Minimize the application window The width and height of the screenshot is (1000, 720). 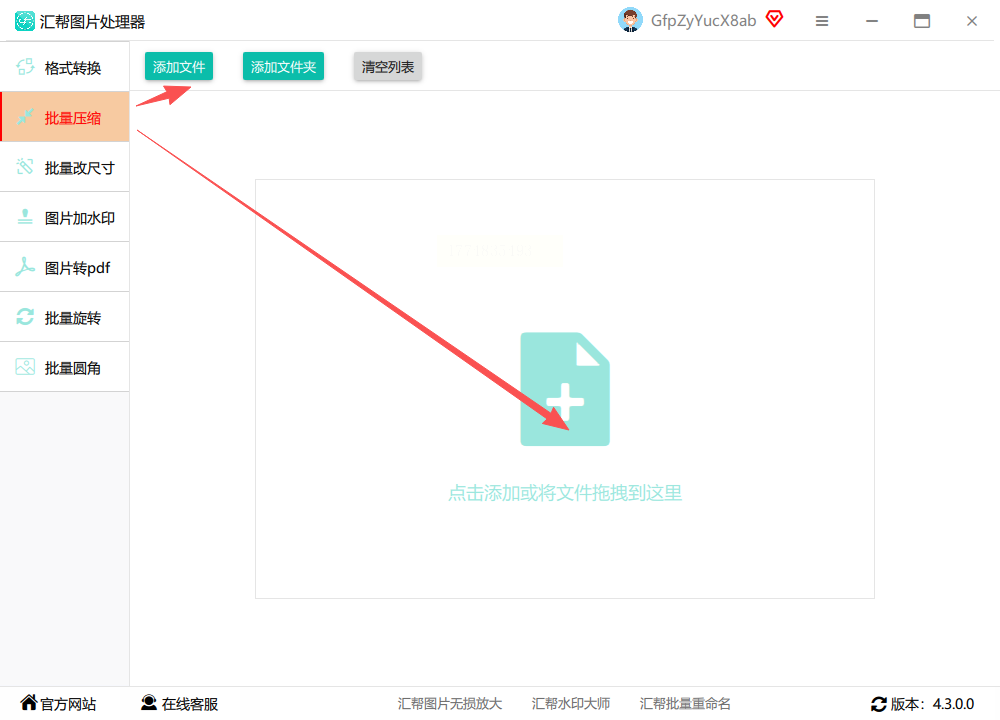coord(872,21)
